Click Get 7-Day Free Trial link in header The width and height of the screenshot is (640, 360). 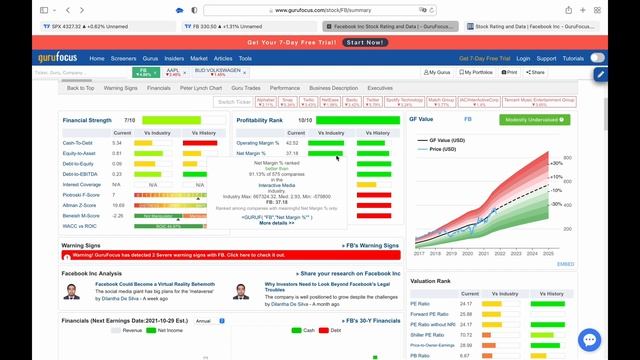pos(484,58)
